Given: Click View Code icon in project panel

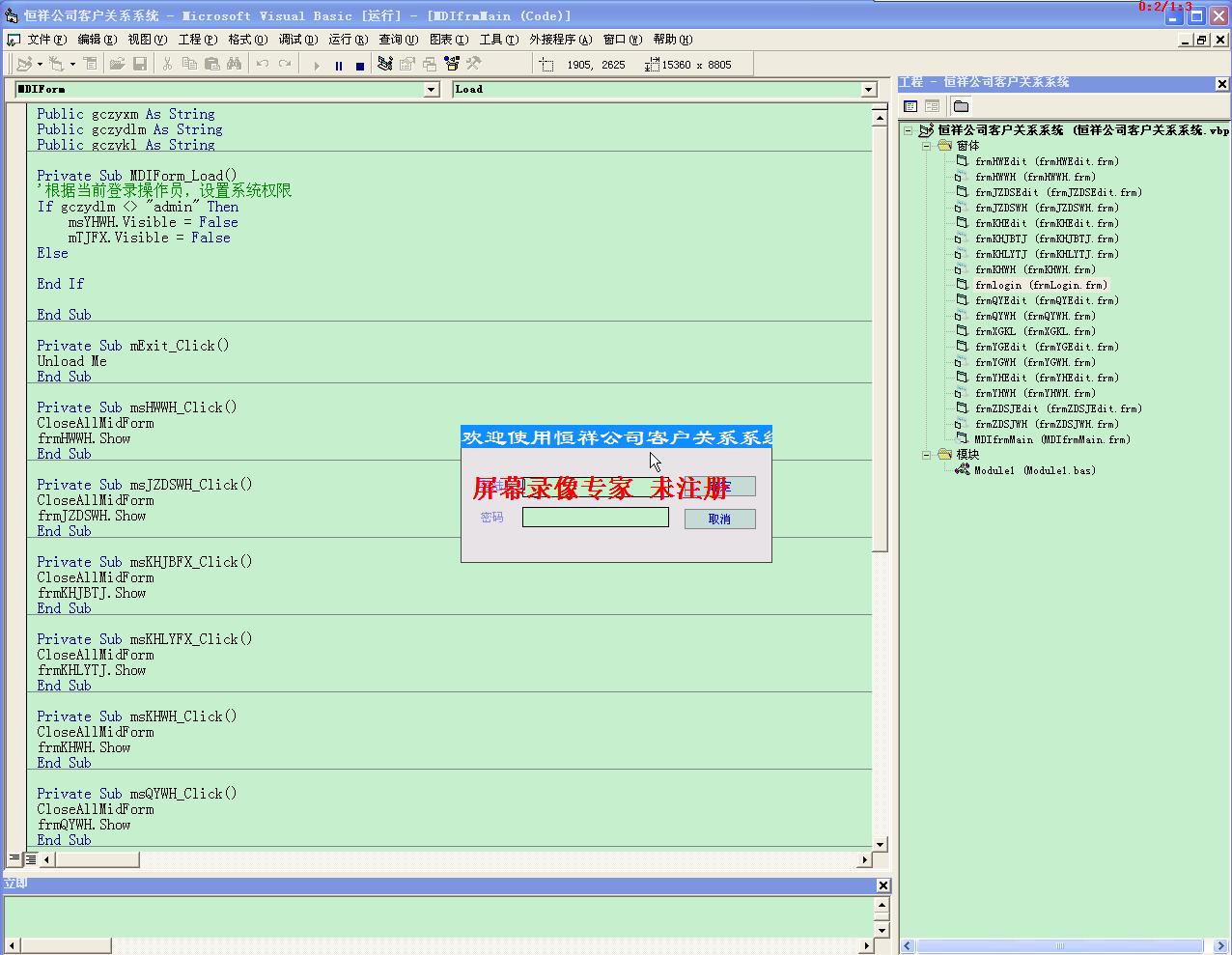Looking at the screenshot, I should pos(910,106).
